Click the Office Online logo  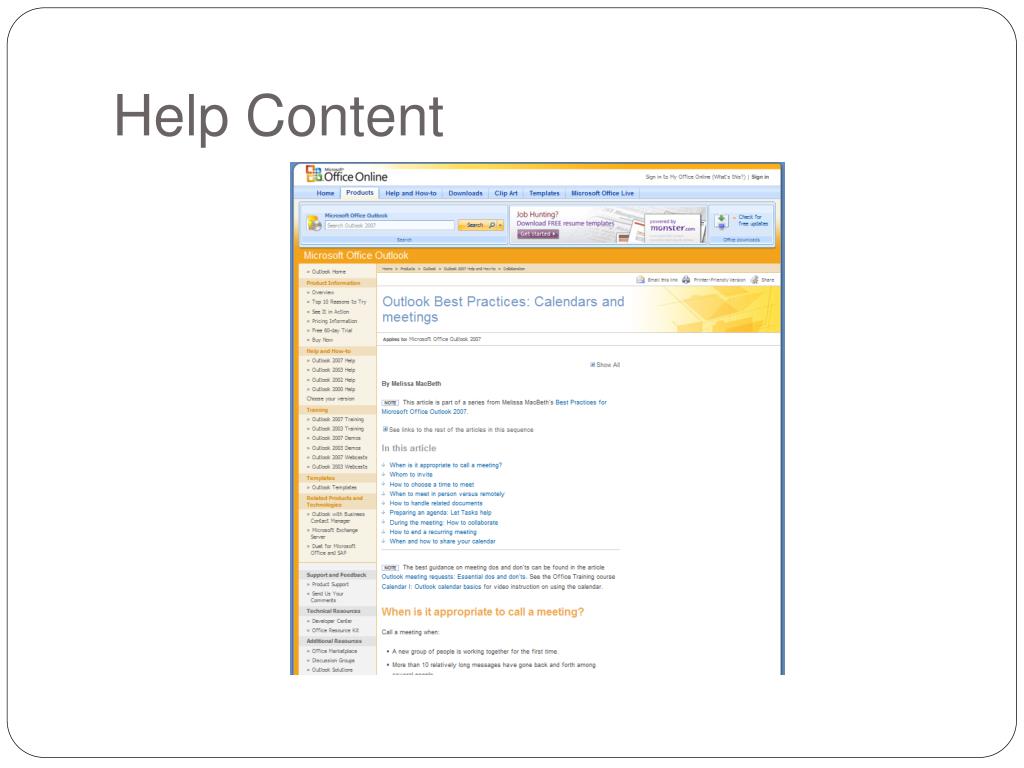click(x=347, y=174)
